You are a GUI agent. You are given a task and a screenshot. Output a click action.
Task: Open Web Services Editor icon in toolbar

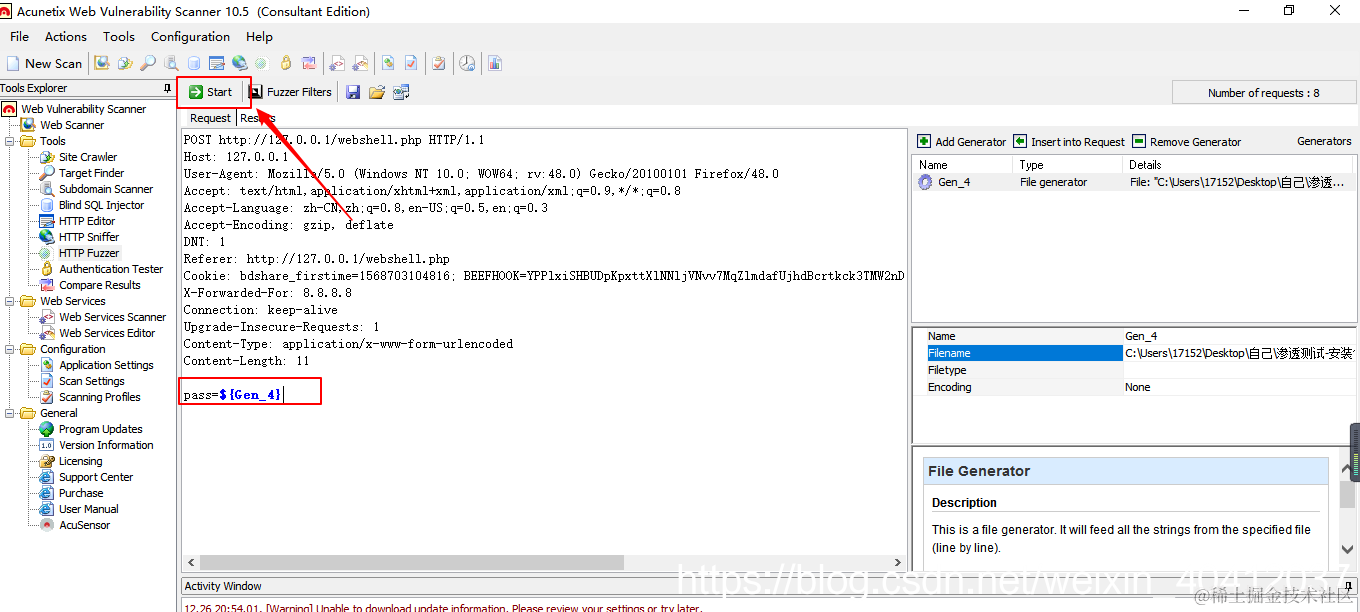click(x=360, y=63)
